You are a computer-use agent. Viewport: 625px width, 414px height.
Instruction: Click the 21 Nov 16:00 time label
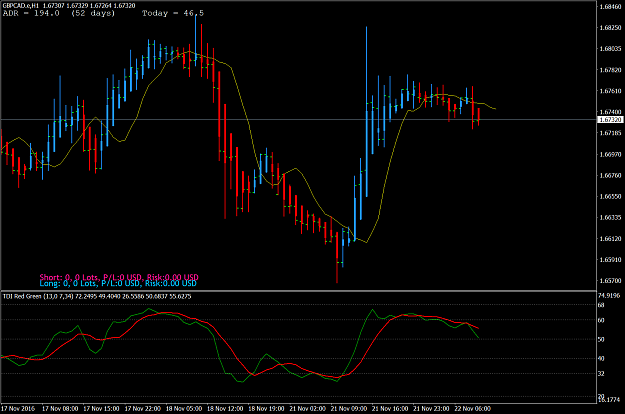tap(390, 409)
